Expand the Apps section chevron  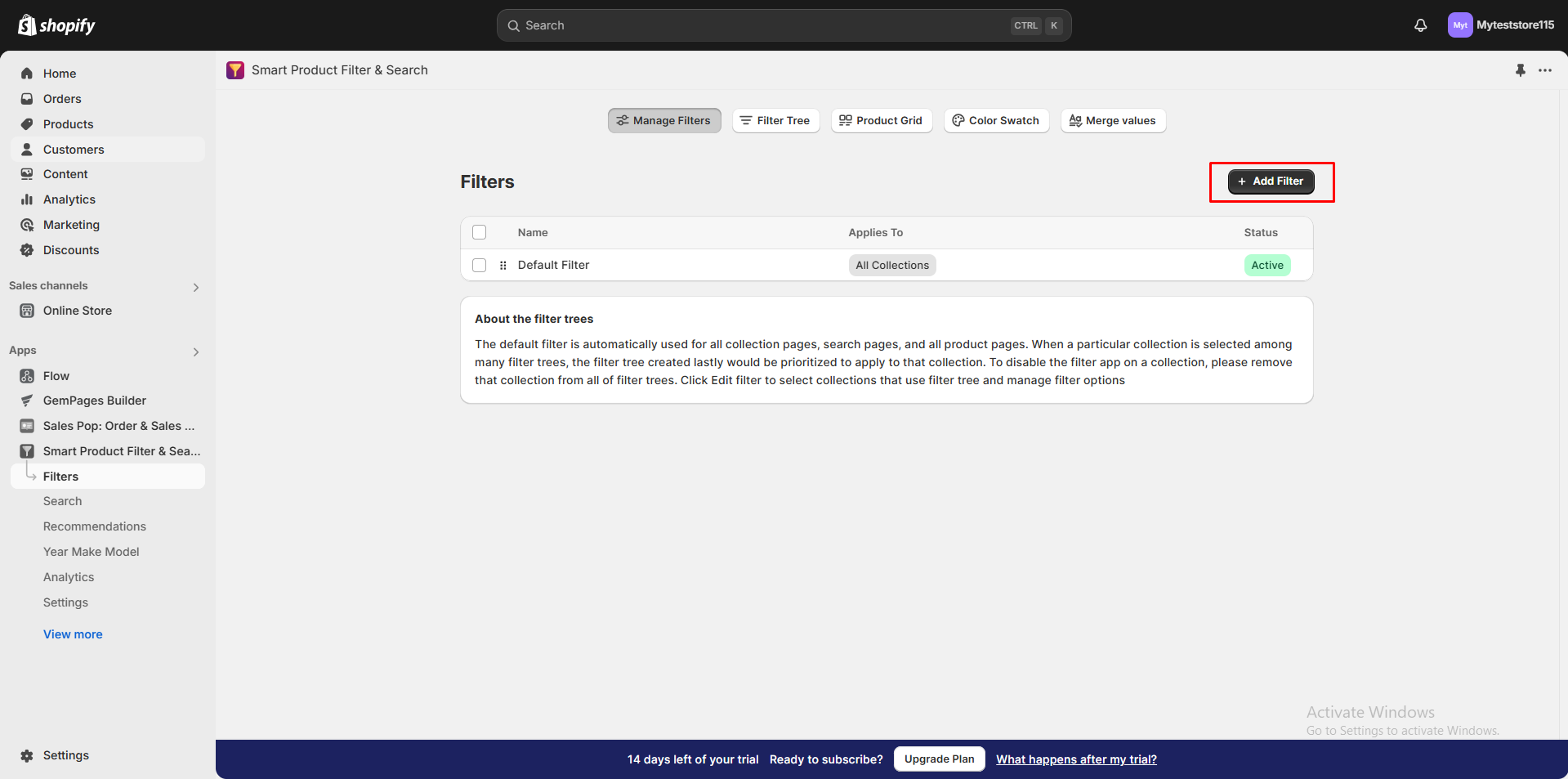[x=196, y=351]
